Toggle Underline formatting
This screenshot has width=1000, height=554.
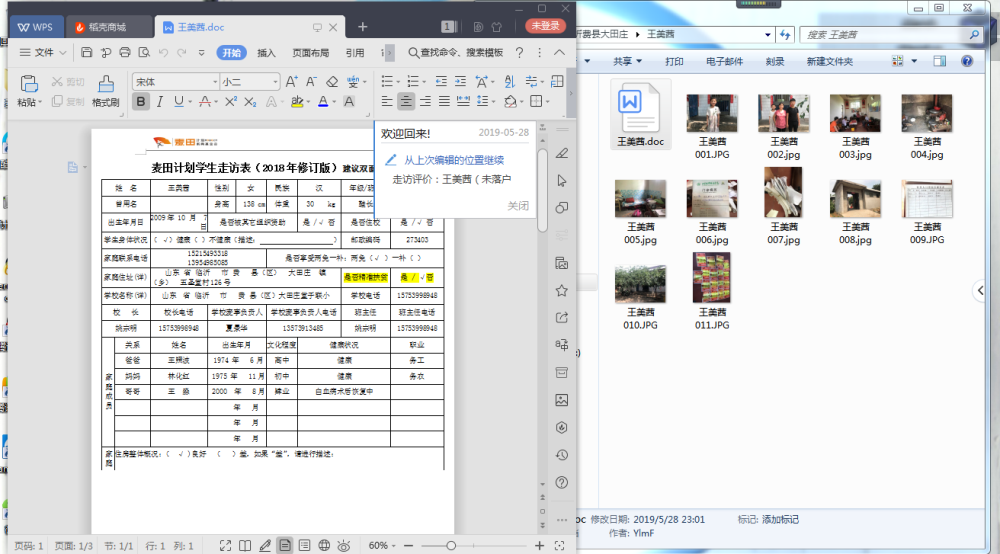(x=179, y=101)
